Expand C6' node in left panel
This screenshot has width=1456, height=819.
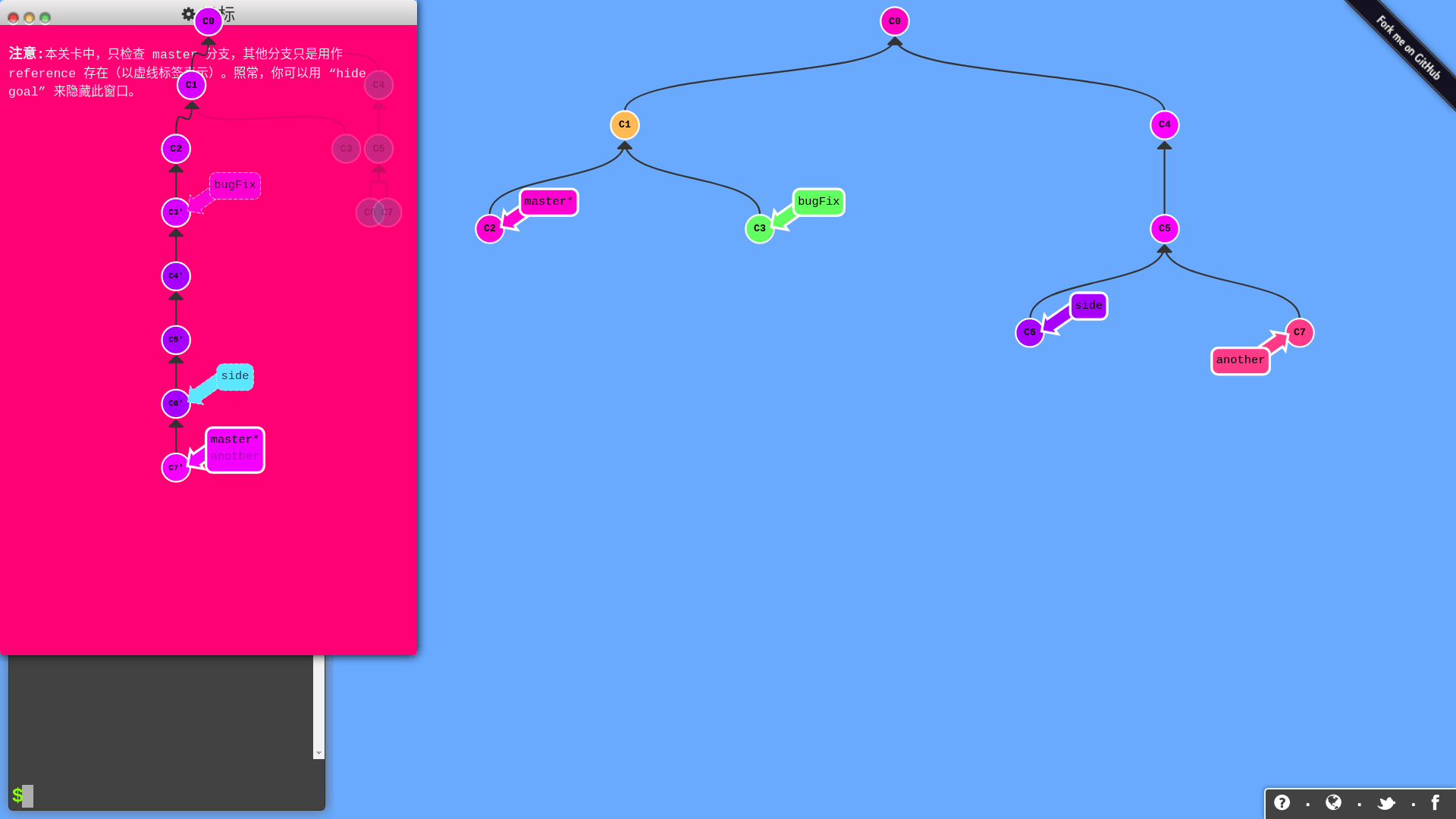click(175, 403)
